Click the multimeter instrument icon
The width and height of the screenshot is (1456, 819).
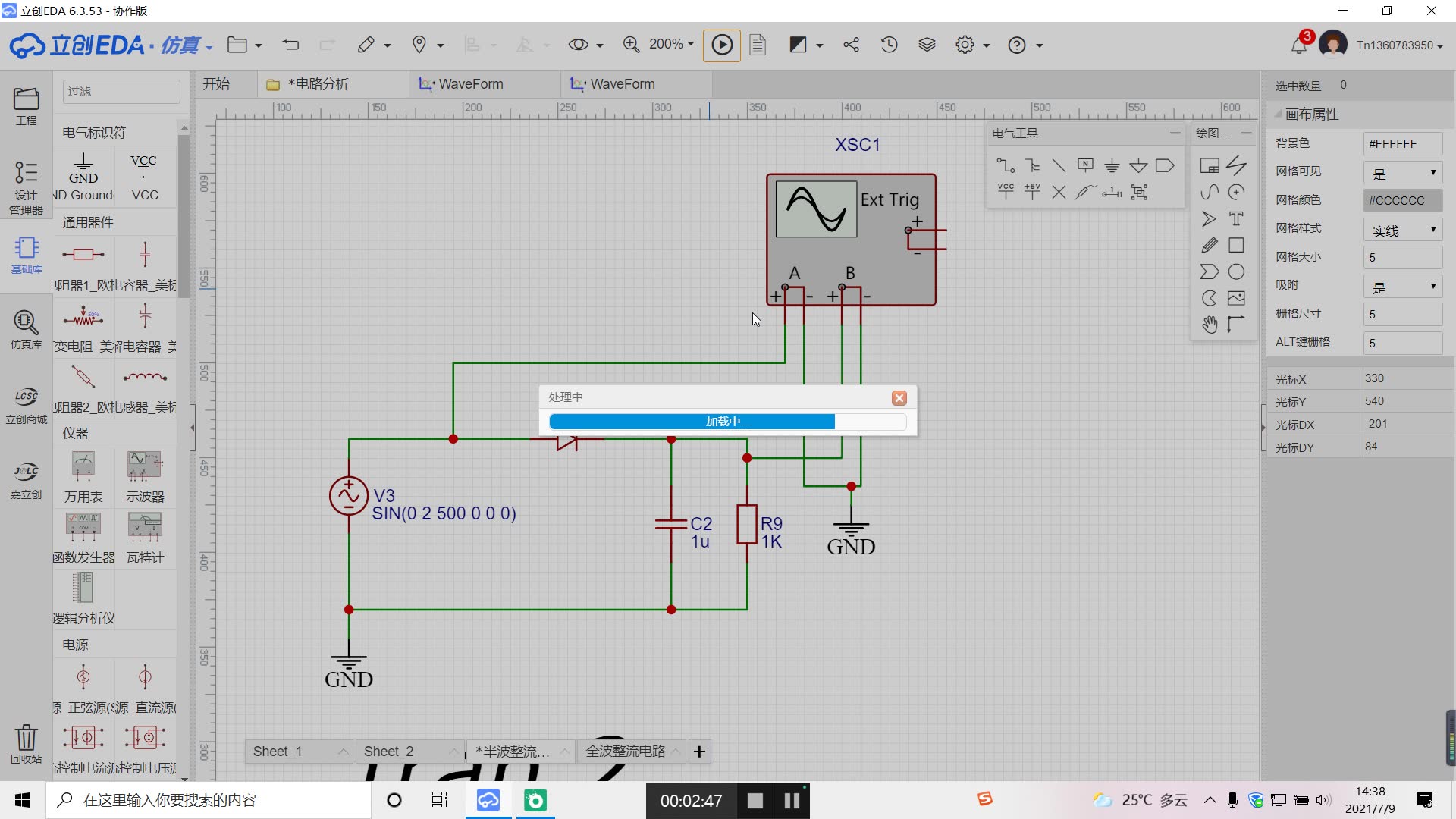coord(82,466)
